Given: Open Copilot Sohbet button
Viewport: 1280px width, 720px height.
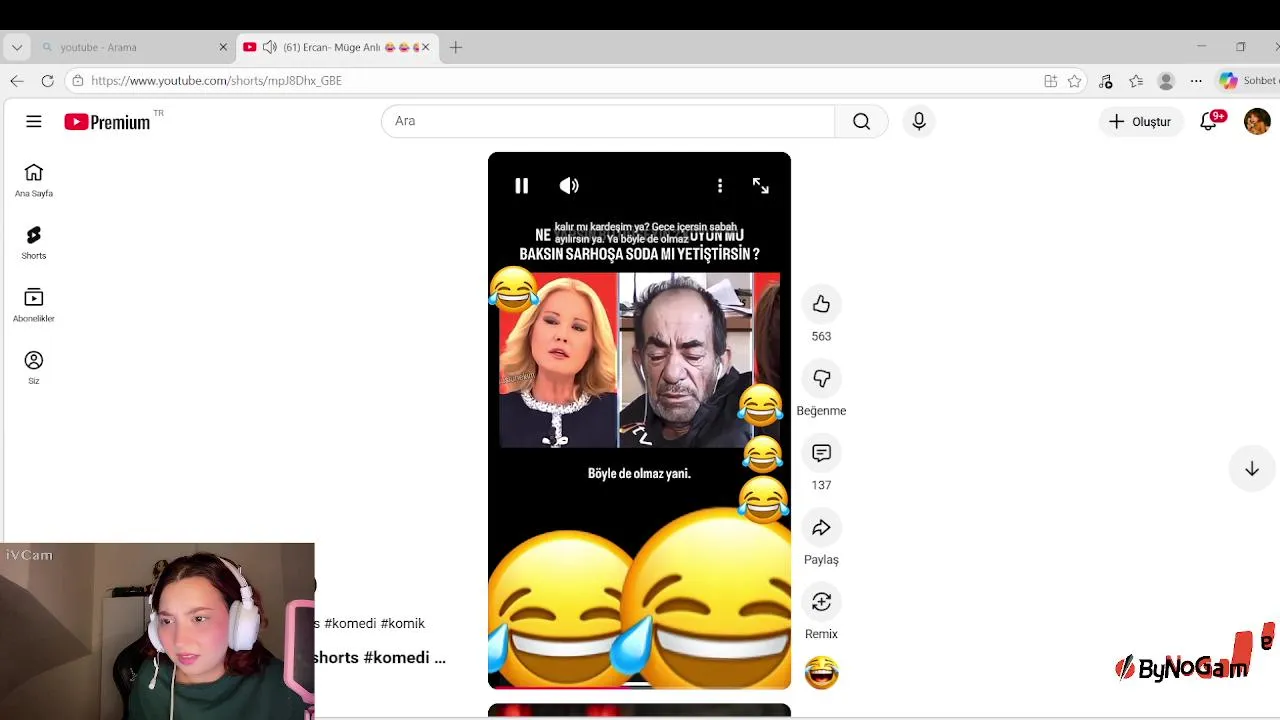Looking at the screenshot, I should pos(1248,81).
